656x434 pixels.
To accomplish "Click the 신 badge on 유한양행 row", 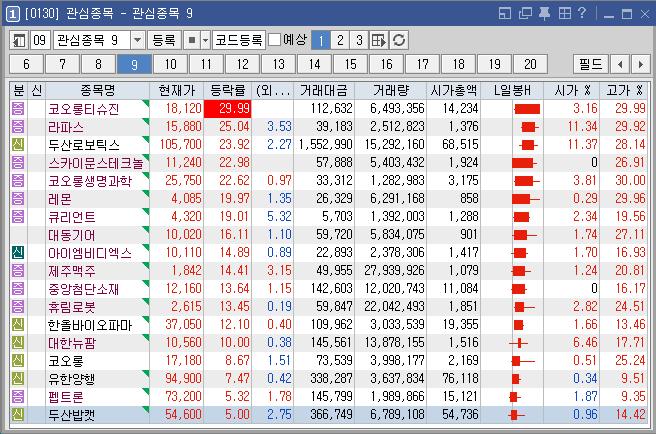I will pos(18,378).
